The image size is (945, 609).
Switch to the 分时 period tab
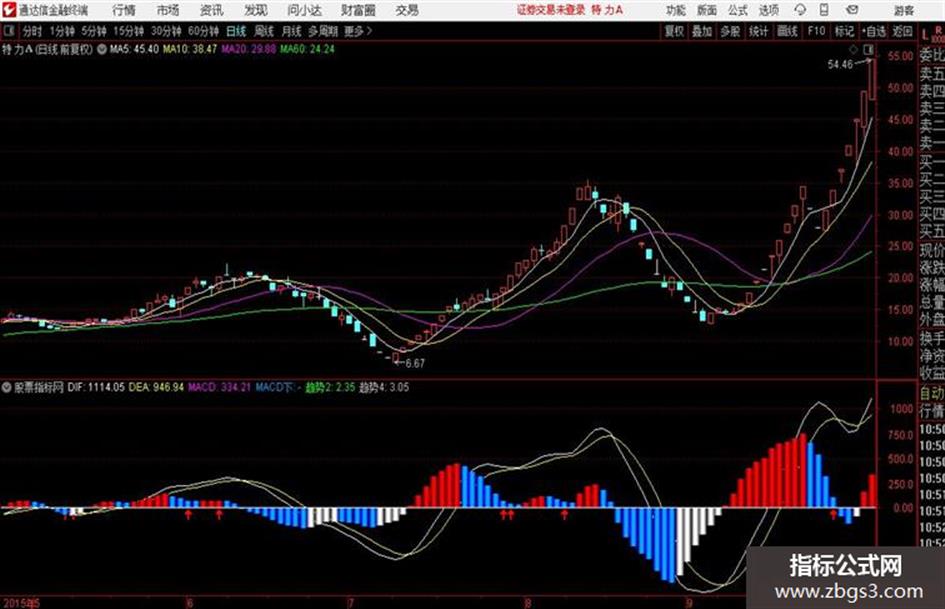pos(32,31)
